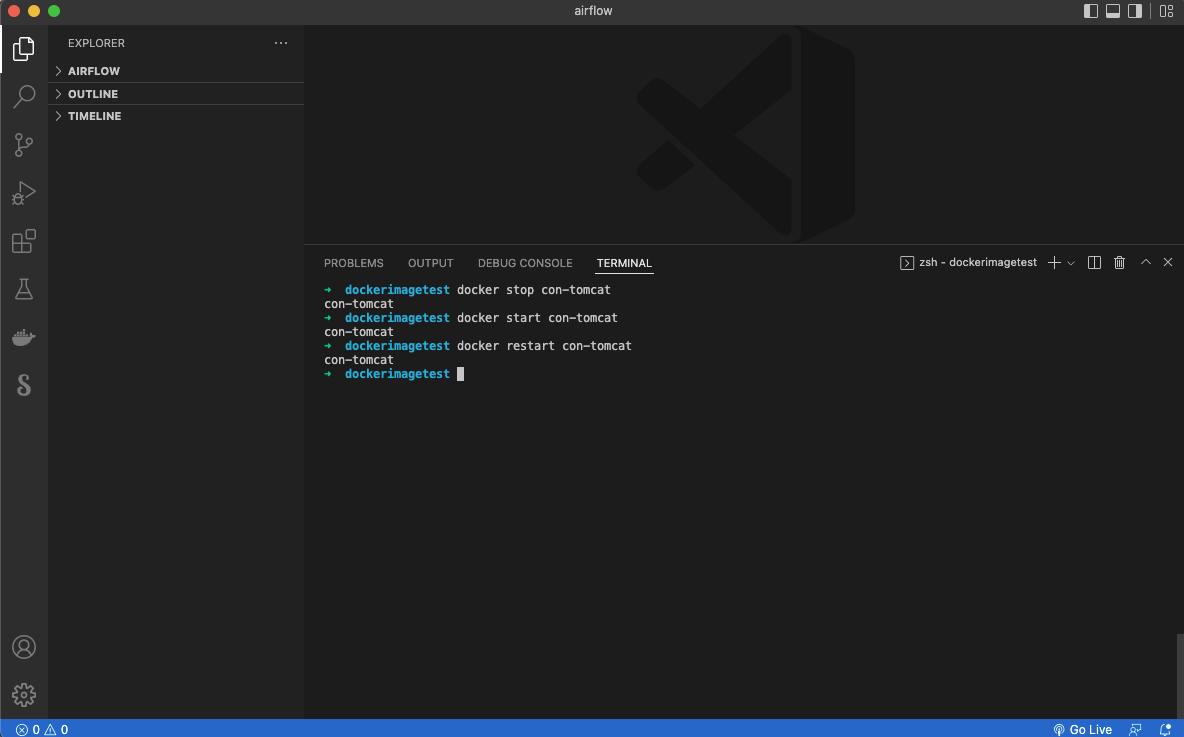Switch to the PROBLEMS tab
This screenshot has width=1184, height=737.
click(x=353, y=263)
